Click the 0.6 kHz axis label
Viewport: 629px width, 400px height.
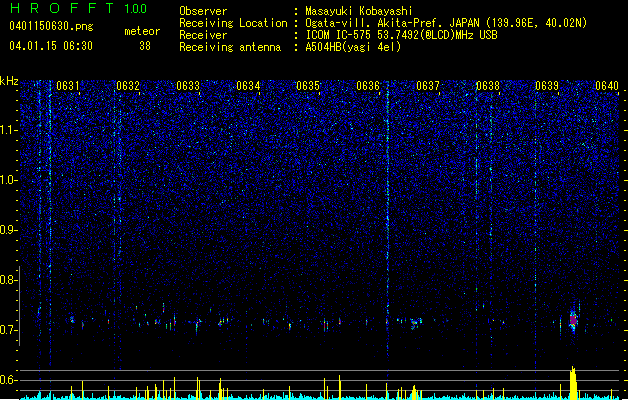[x=9, y=380]
